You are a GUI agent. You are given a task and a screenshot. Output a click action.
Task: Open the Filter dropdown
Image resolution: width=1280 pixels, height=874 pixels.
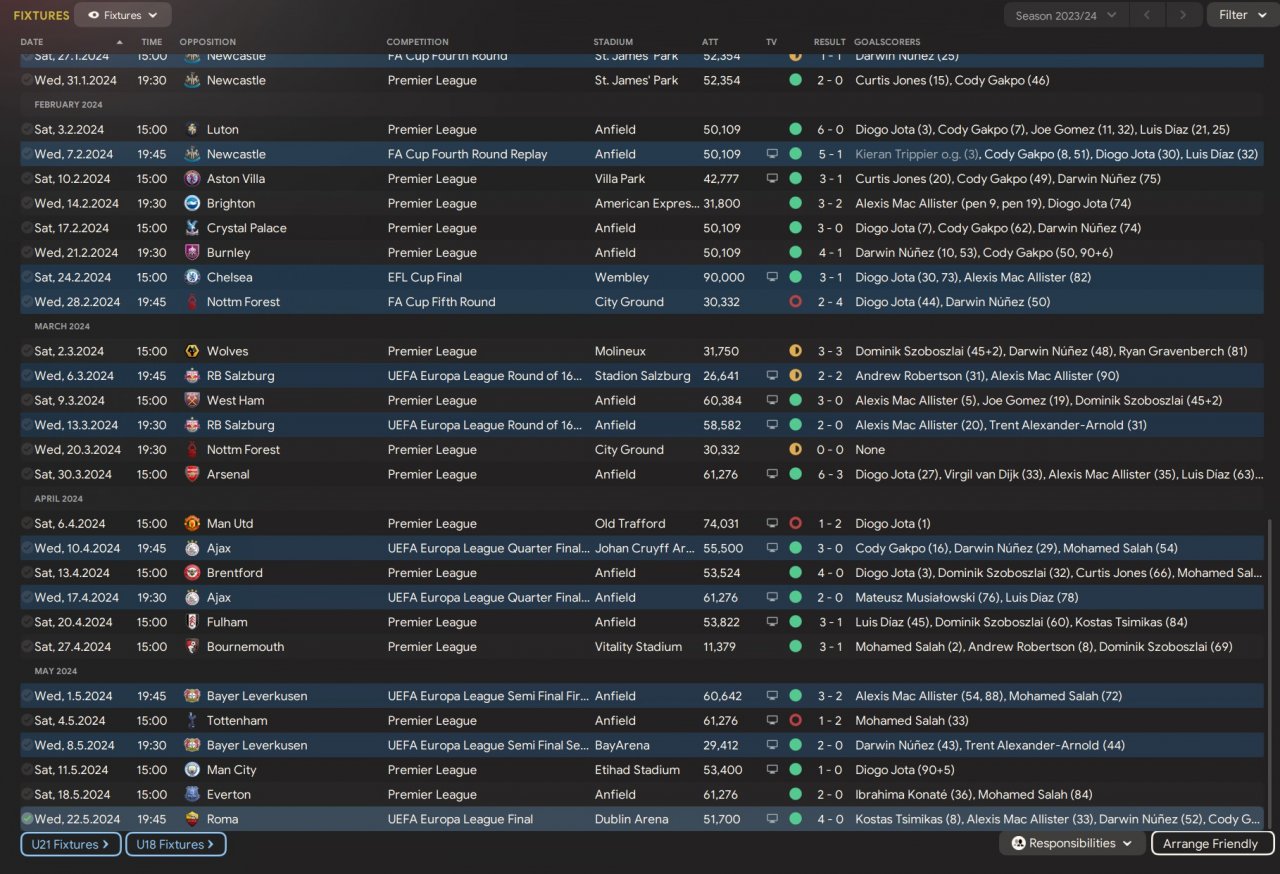1243,15
